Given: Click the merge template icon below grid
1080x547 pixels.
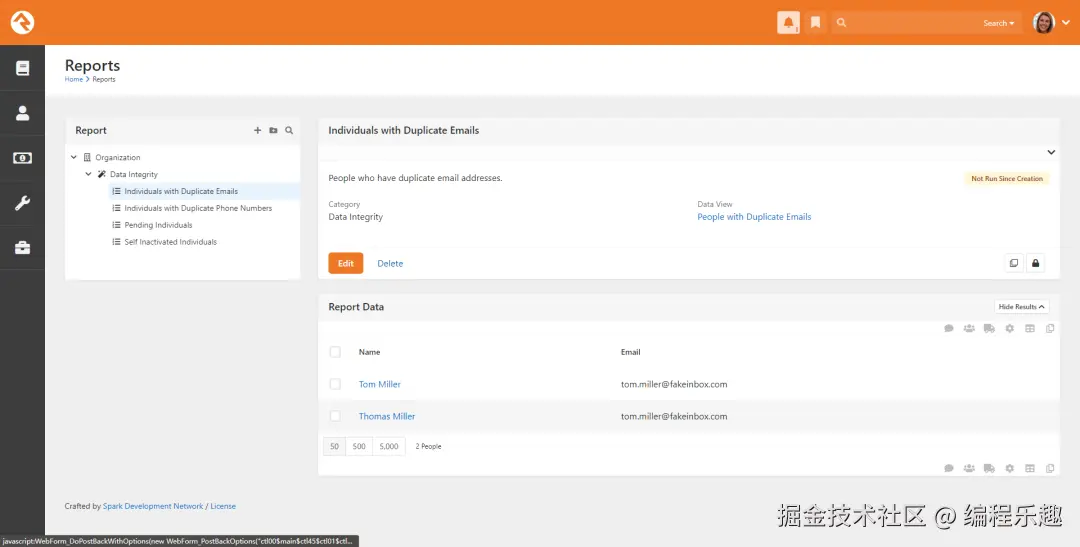Looking at the screenshot, I should [x=1050, y=468].
